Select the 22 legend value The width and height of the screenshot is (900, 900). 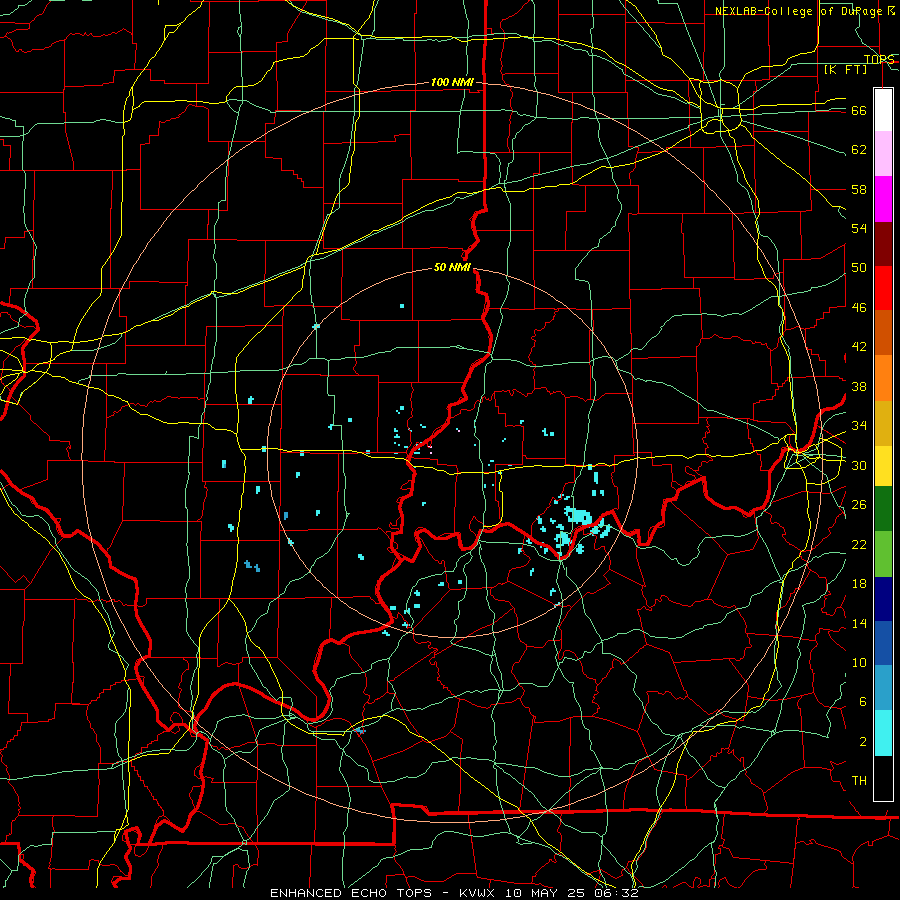tap(859, 544)
